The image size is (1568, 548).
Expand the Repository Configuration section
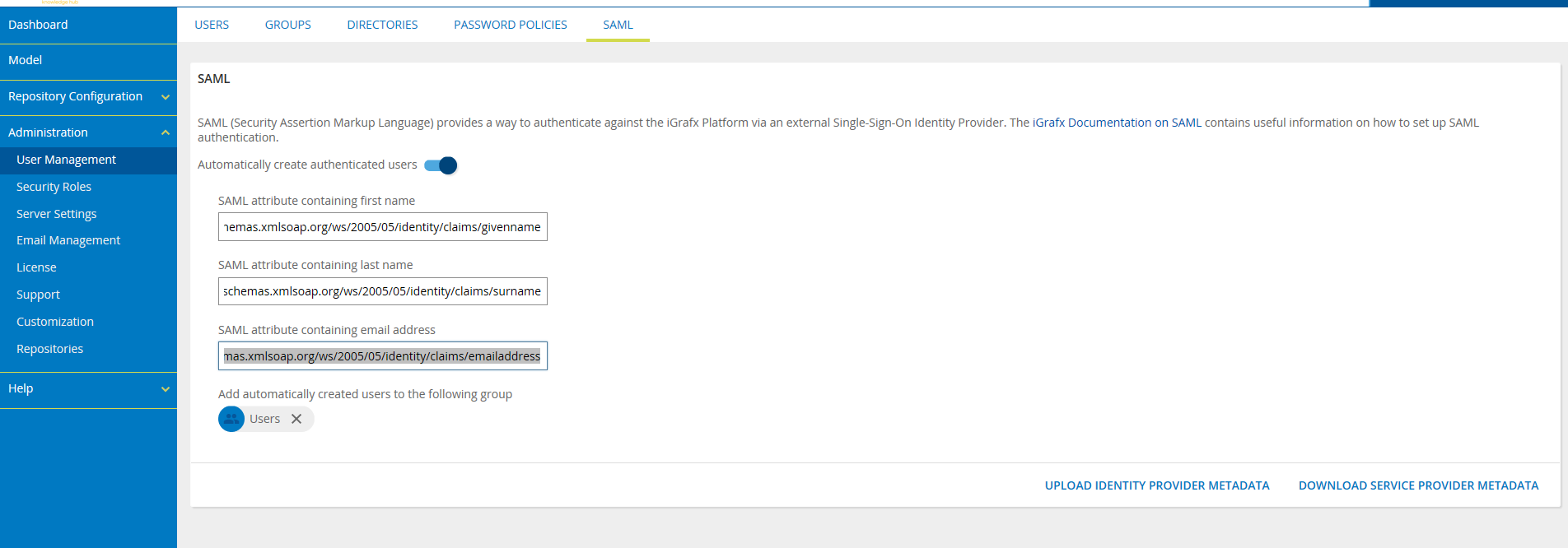pyautogui.click(x=165, y=97)
